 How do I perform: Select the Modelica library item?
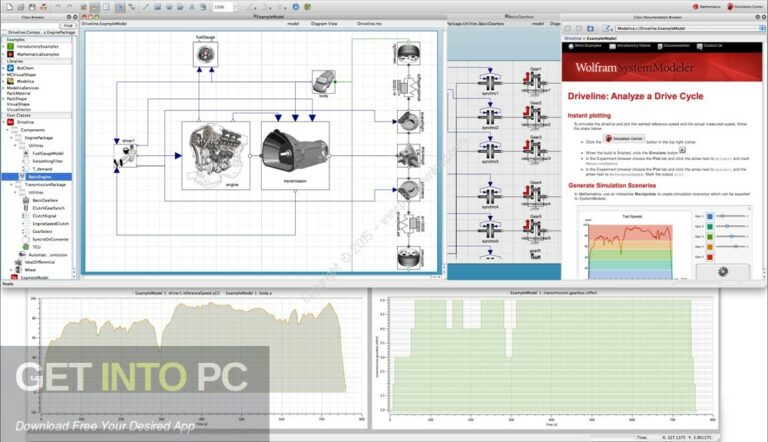pos(25,81)
